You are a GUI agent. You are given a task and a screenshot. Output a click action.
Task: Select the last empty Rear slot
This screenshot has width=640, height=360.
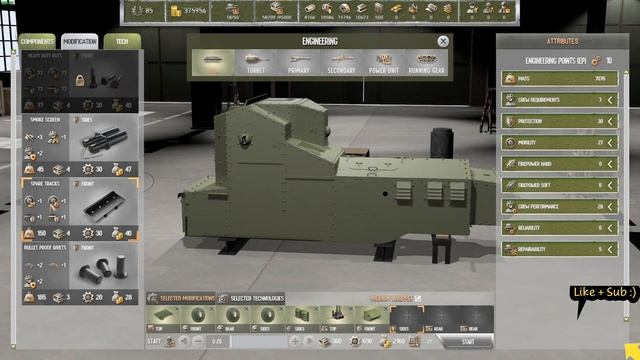(476, 319)
